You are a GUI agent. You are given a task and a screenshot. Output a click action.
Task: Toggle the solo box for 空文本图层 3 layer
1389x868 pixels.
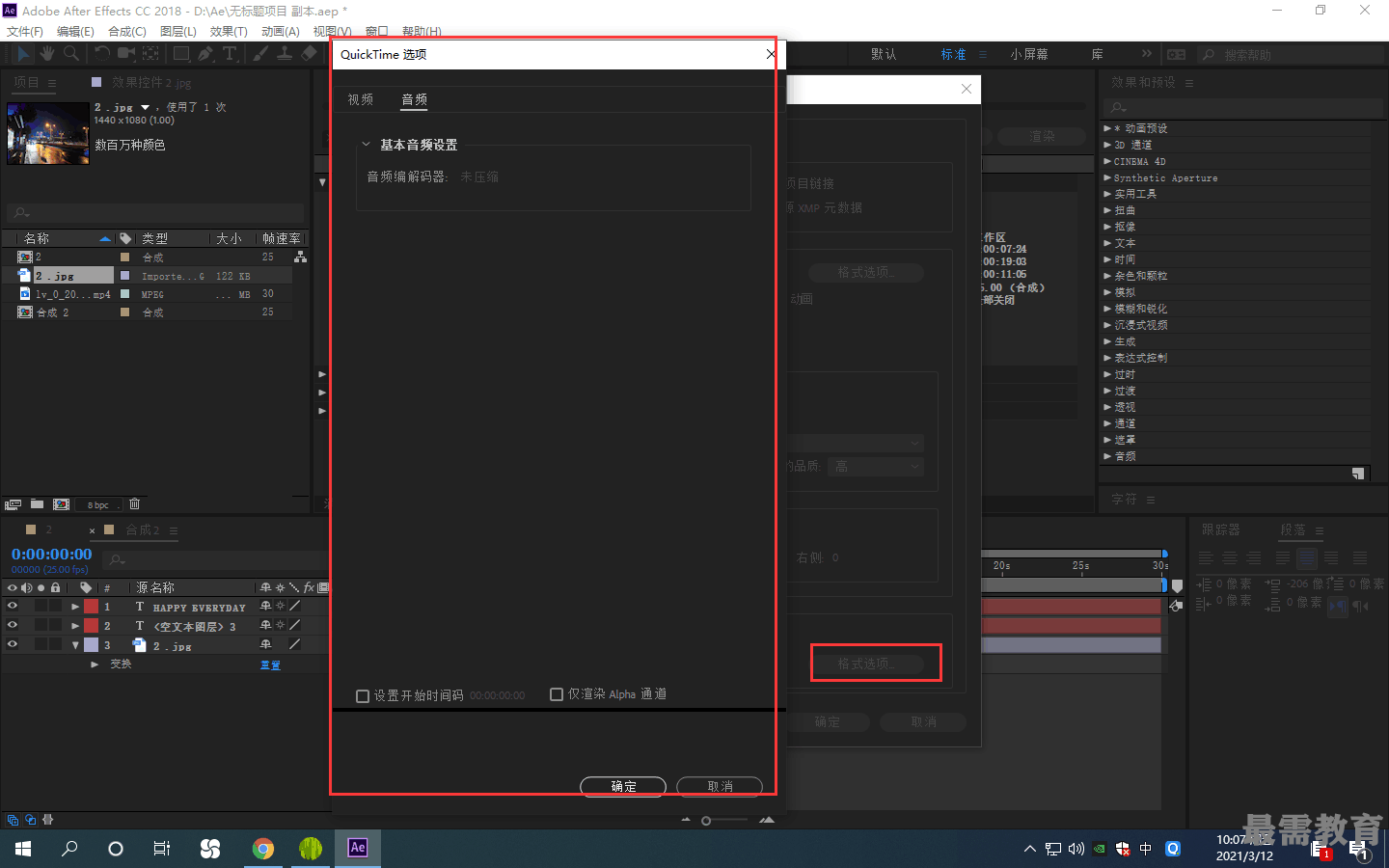click(x=41, y=625)
